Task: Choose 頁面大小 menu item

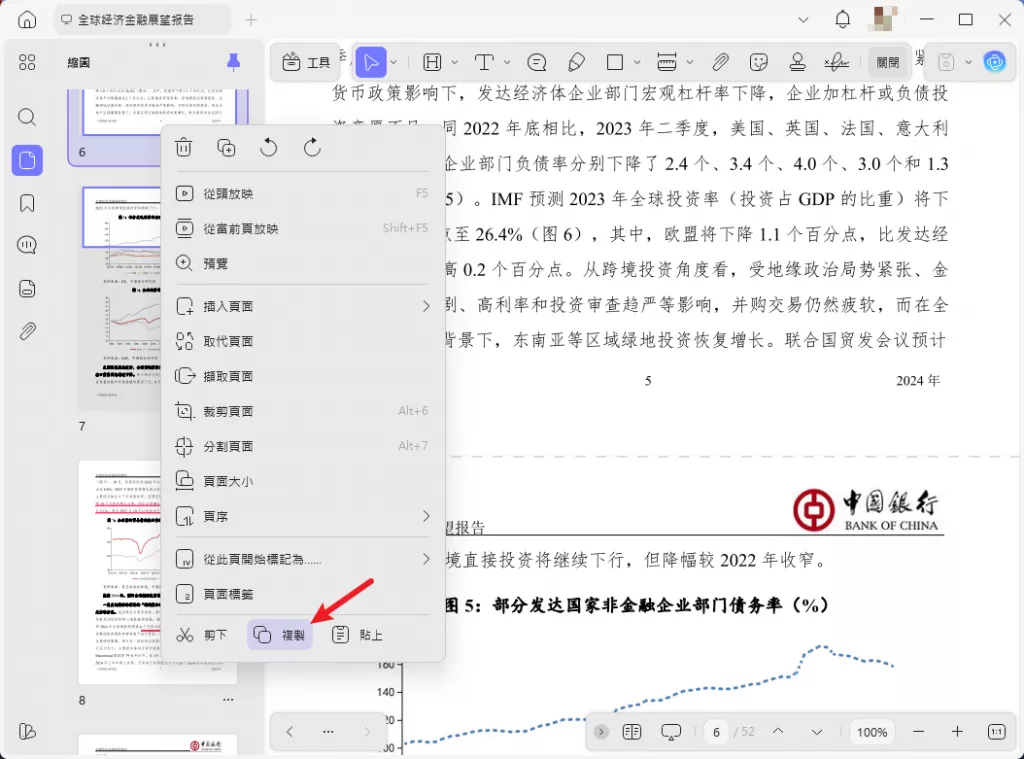Action: click(302, 481)
